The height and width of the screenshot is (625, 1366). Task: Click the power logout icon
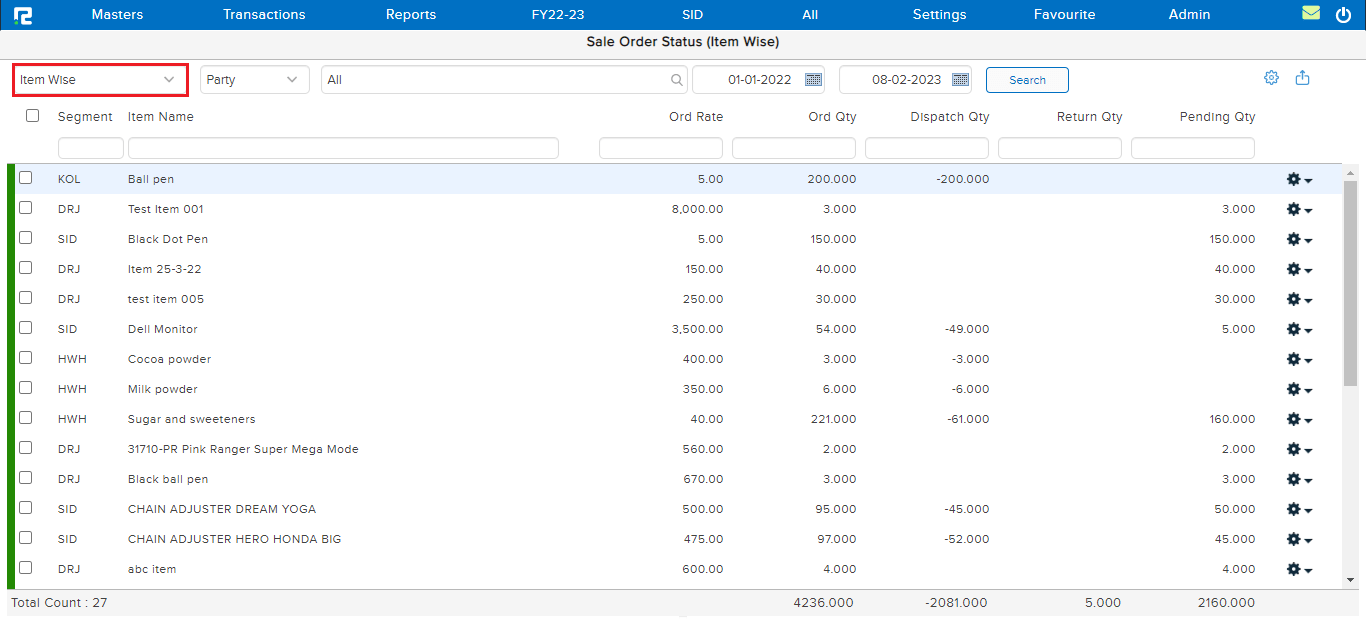coord(1343,15)
